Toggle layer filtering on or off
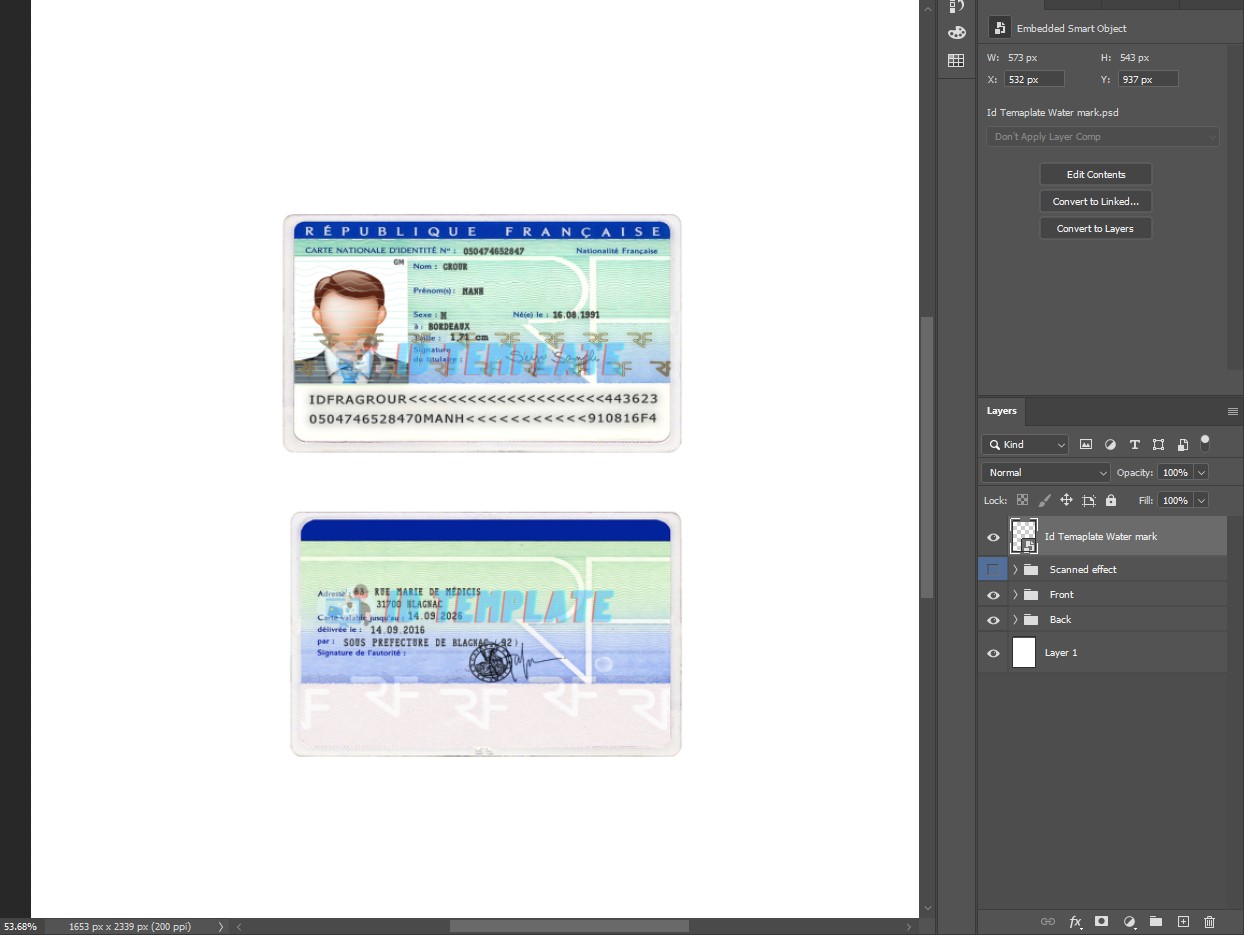Image resolution: width=1244 pixels, height=935 pixels. point(1205,442)
